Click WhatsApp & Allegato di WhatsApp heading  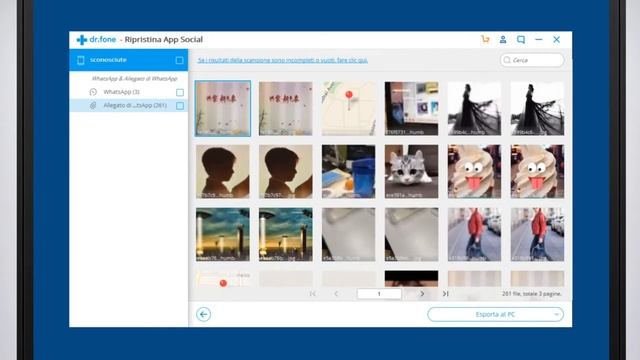134,78
